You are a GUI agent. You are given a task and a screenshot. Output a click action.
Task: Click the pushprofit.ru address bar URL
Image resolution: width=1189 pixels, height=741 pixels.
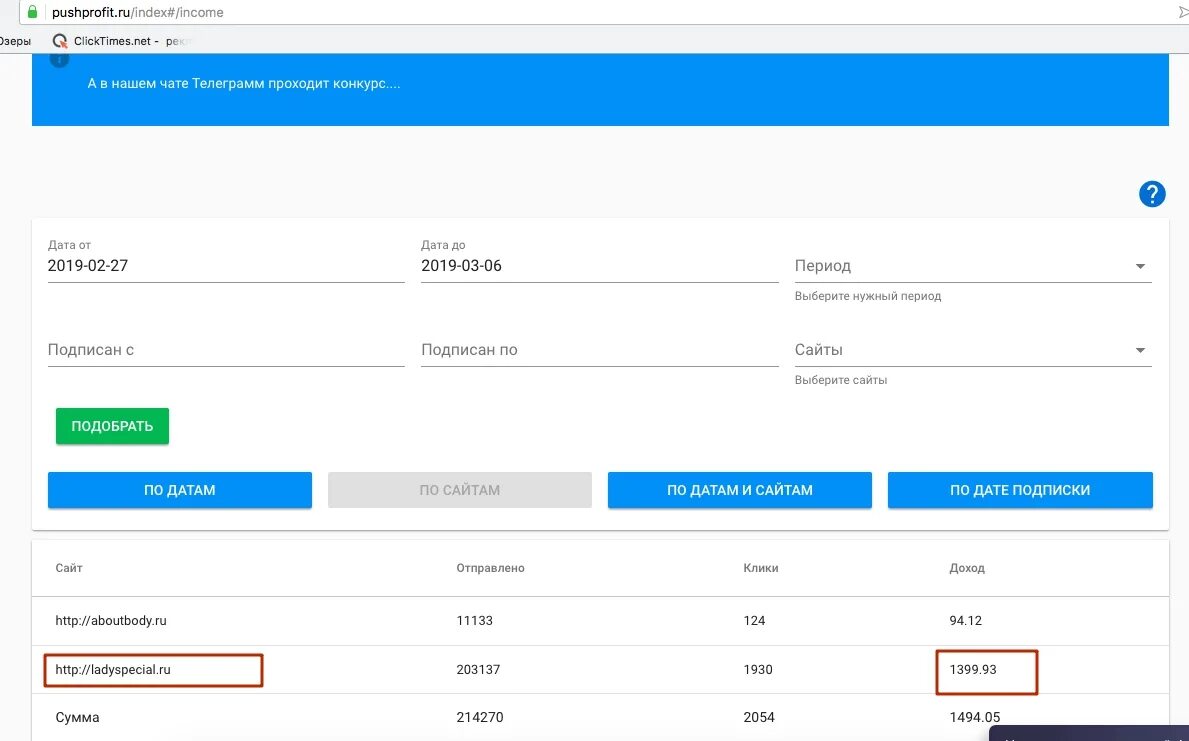[137, 12]
